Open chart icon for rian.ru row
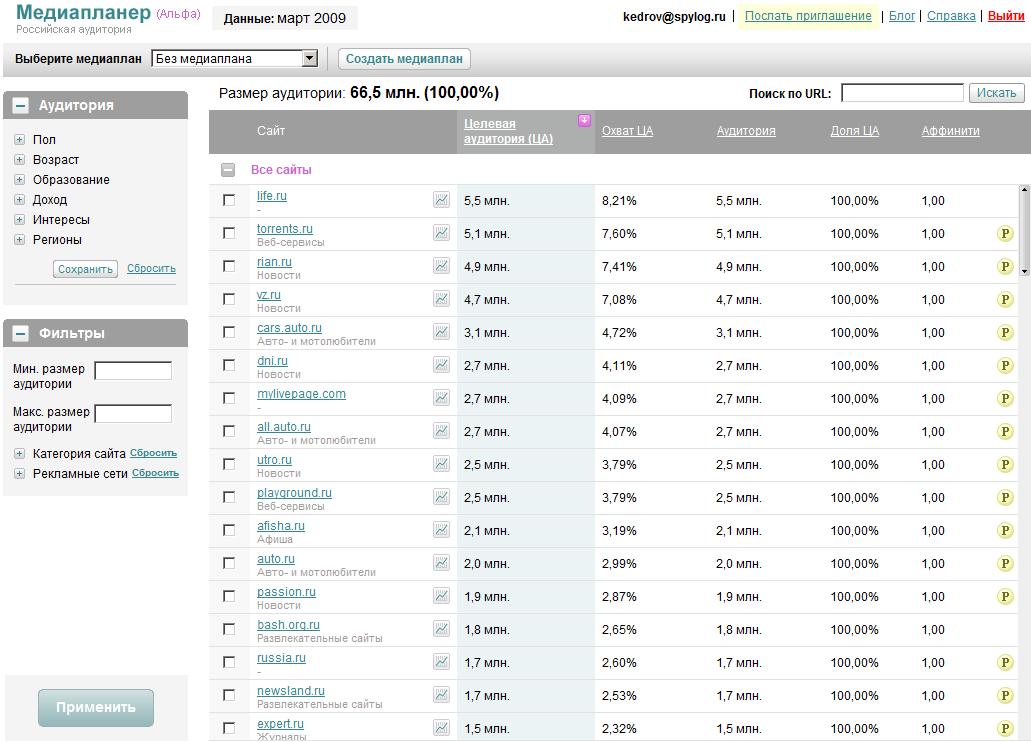 [441, 265]
